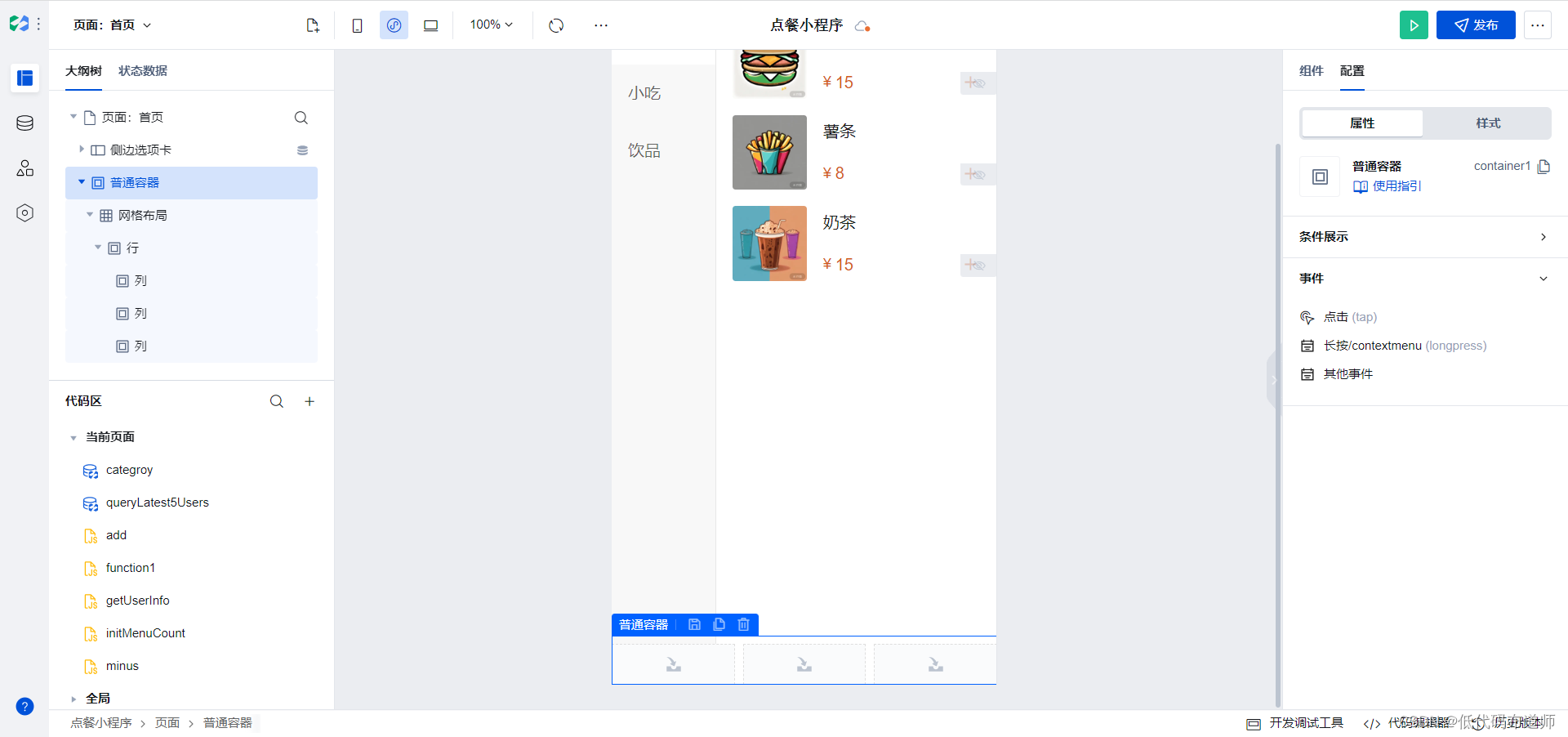
Task: Run the green preview play button
Action: click(x=1414, y=25)
